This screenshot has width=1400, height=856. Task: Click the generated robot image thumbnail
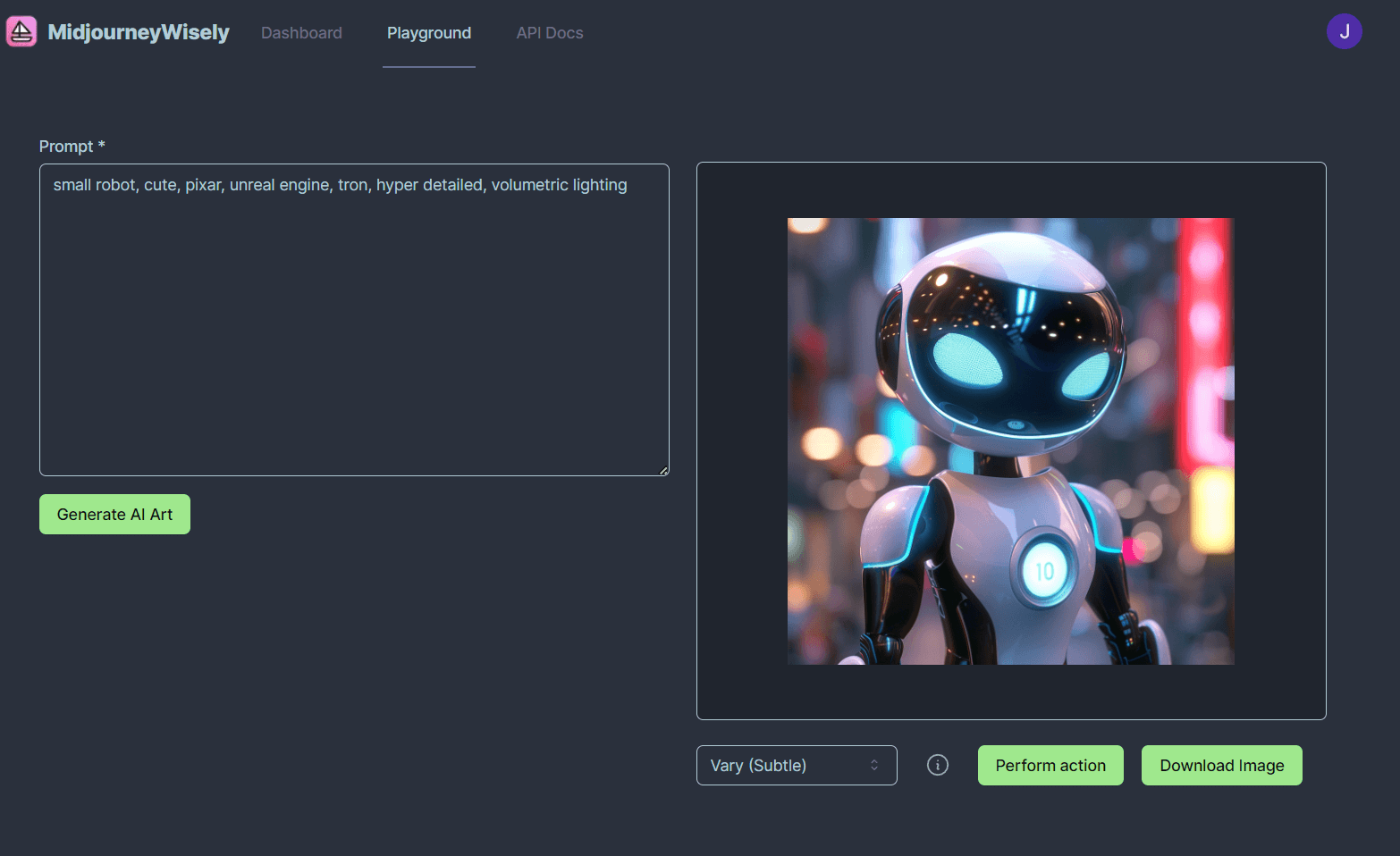click(x=1010, y=441)
